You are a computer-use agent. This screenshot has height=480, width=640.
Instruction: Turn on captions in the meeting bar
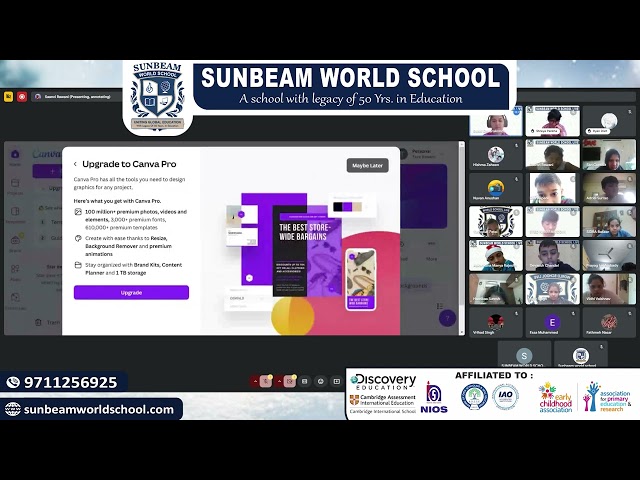pos(304,381)
